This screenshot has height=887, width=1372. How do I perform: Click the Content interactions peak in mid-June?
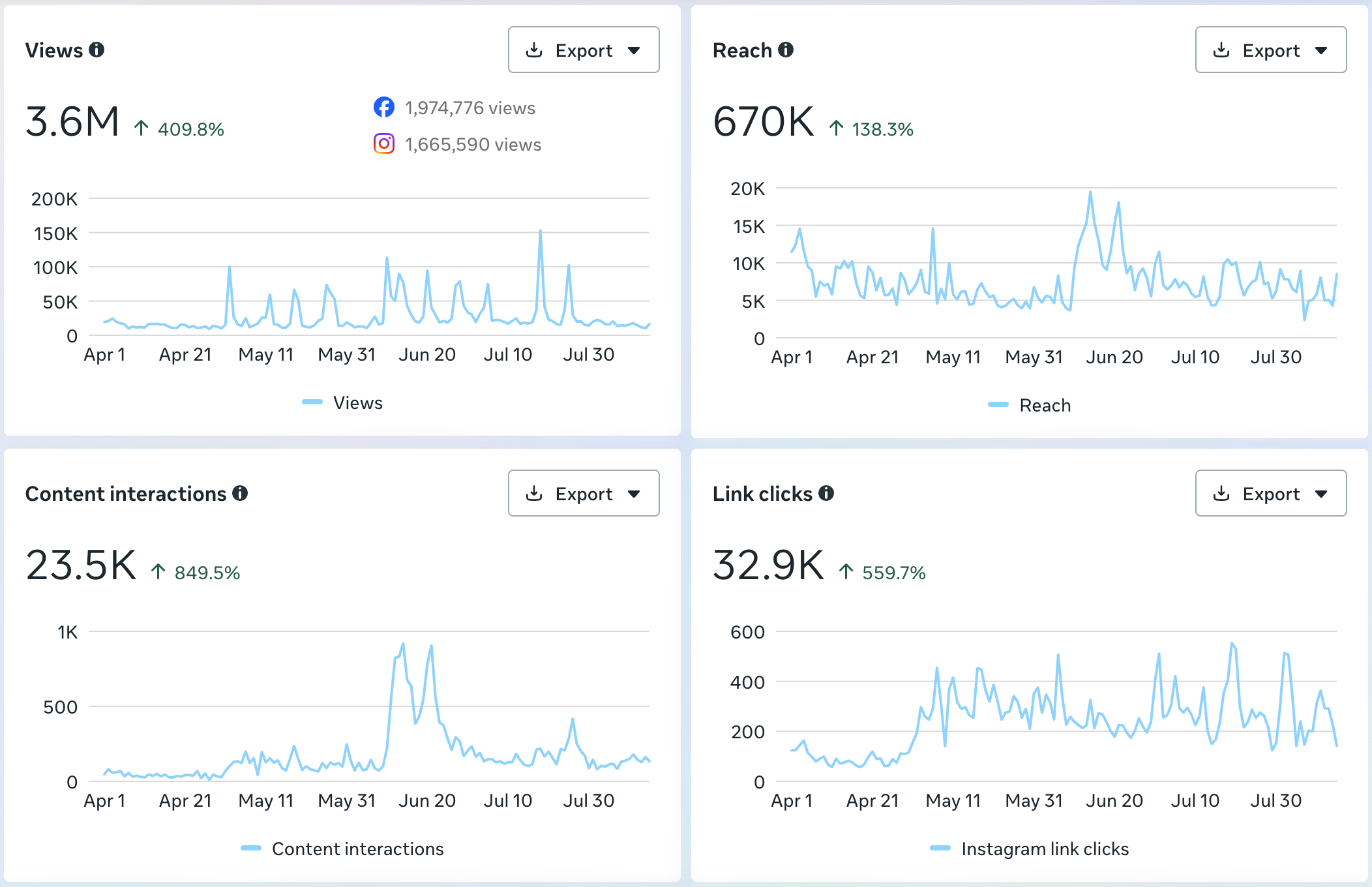click(403, 644)
